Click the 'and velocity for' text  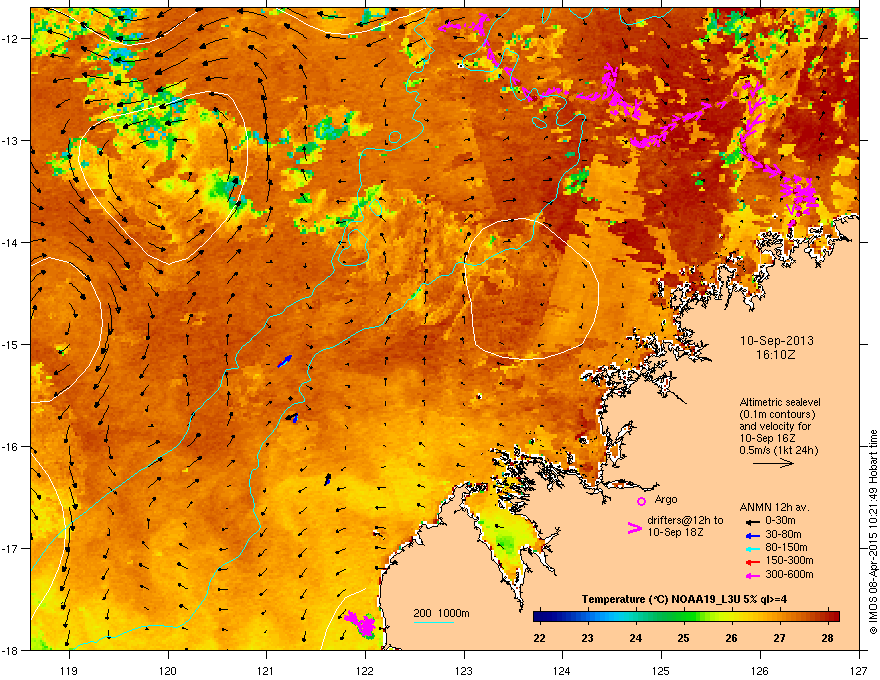pyautogui.click(x=775, y=426)
